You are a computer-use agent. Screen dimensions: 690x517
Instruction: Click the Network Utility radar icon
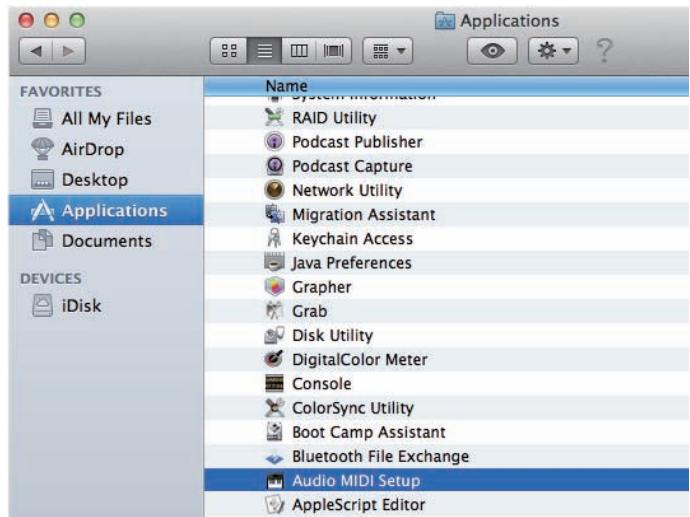click(x=274, y=190)
